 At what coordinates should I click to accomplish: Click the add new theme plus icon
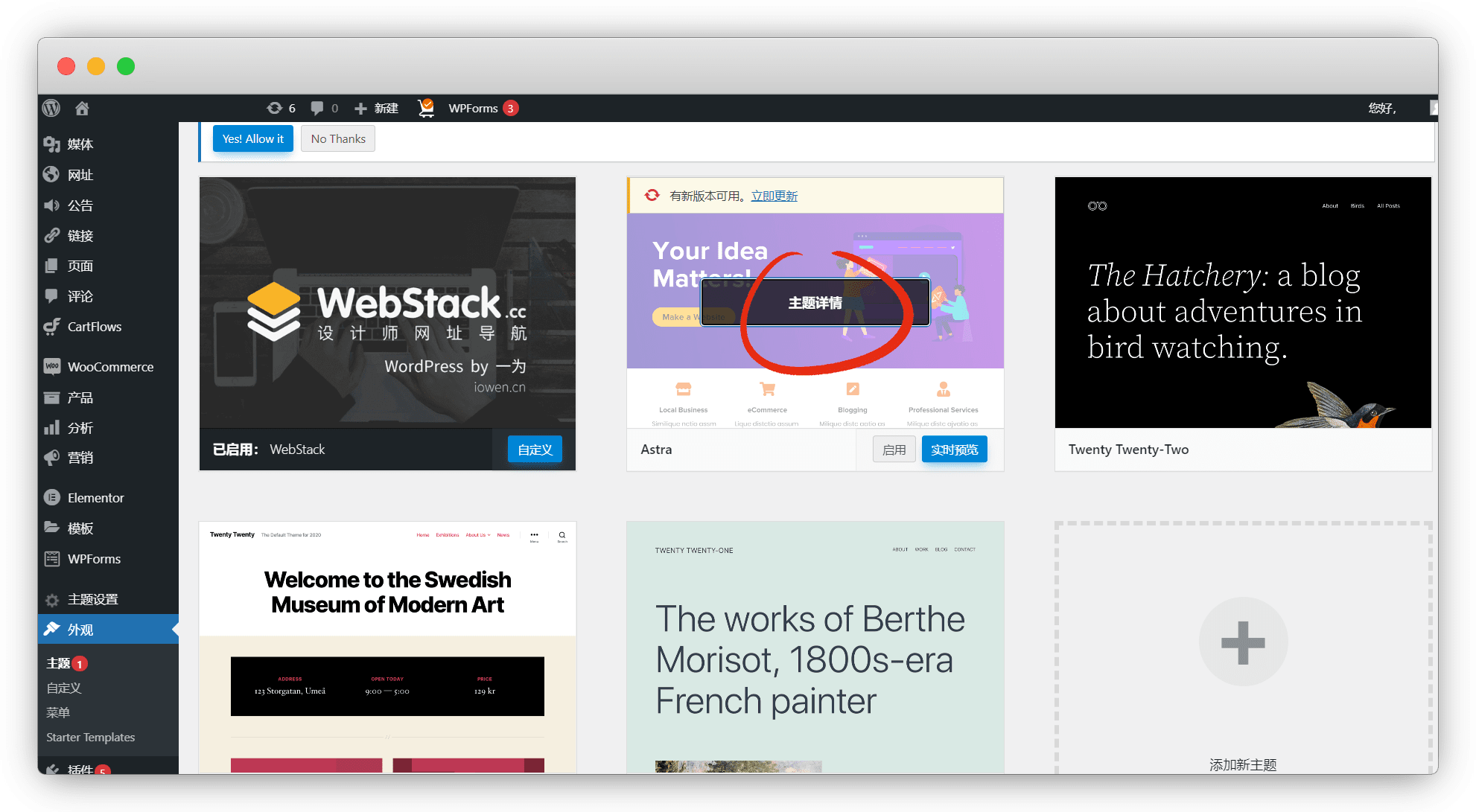(1243, 642)
